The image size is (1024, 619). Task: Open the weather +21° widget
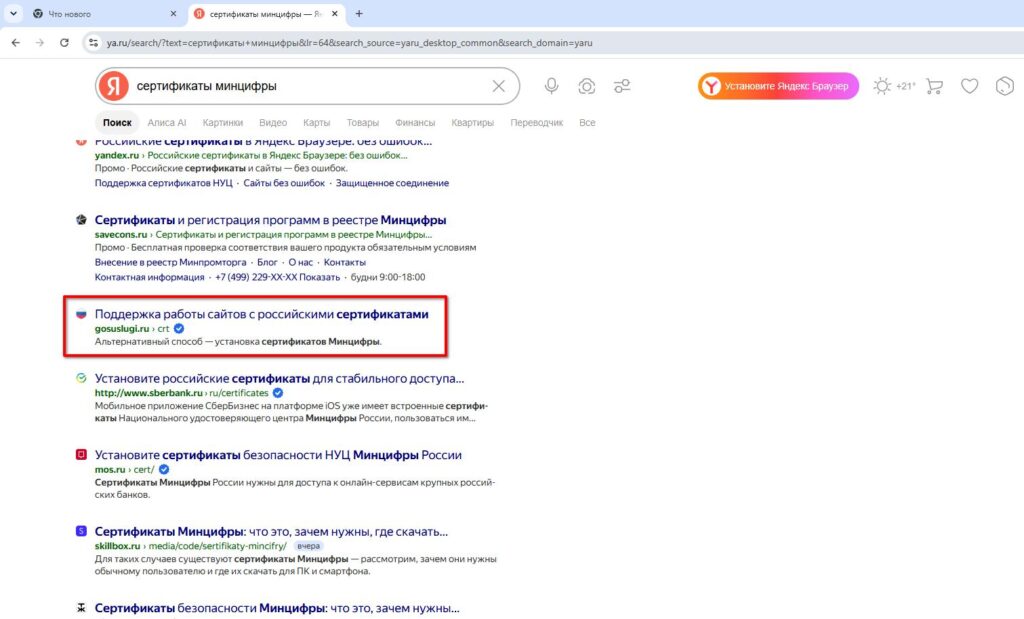point(894,86)
